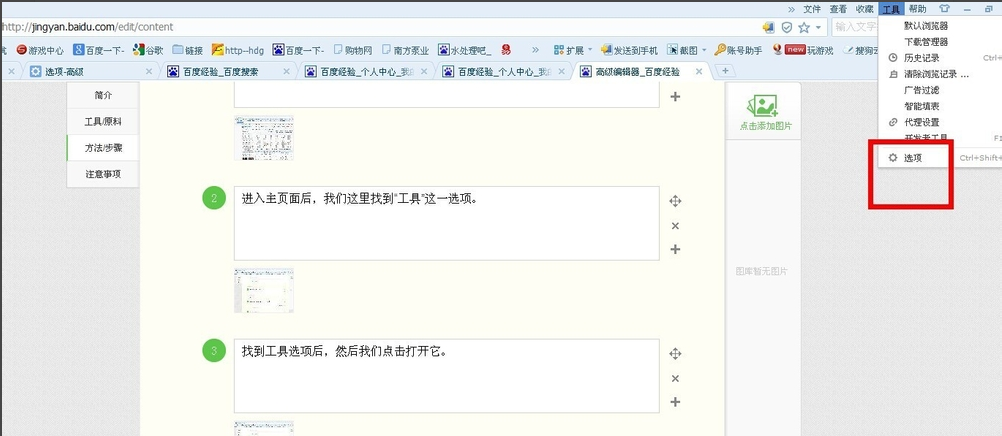This screenshot has height=436, width=1002.
Task: Click the move handle for step 2
Action: (675, 201)
